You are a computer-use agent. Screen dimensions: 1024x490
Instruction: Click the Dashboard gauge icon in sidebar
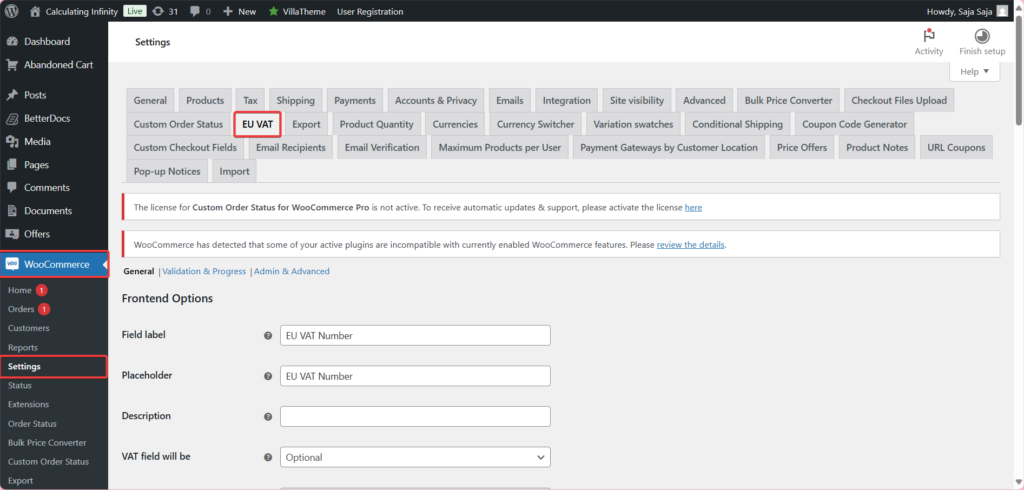[x=12, y=41]
